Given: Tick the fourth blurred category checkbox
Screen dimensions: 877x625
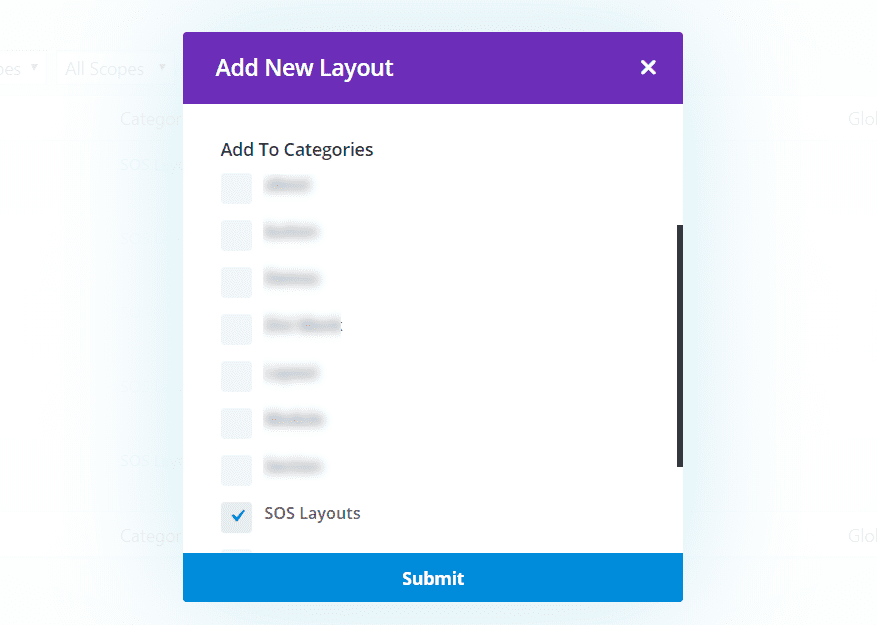Looking at the screenshot, I should [236, 329].
